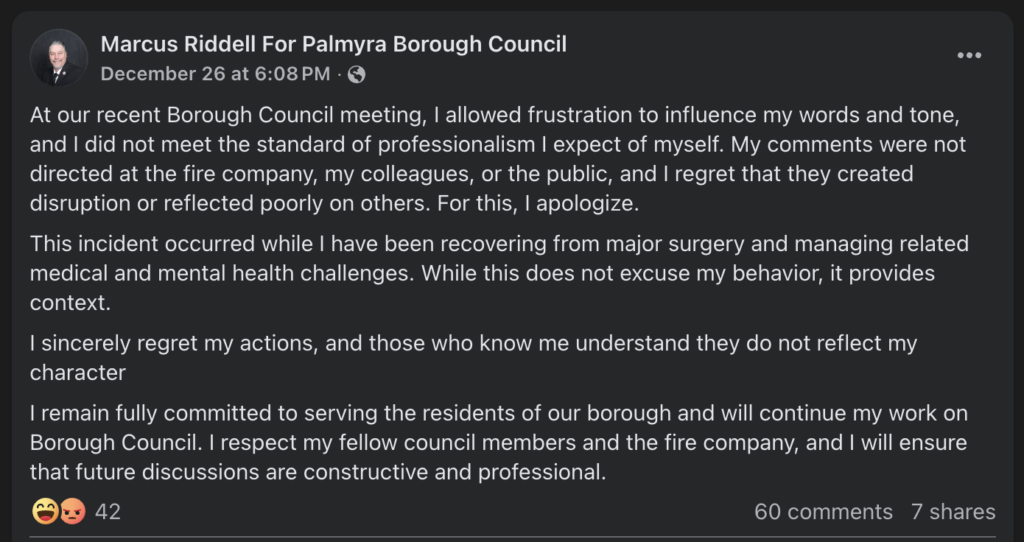The height and width of the screenshot is (542, 1024).
Task: Click the line beginning "I remain fully committed"
Action: click(498, 413)
